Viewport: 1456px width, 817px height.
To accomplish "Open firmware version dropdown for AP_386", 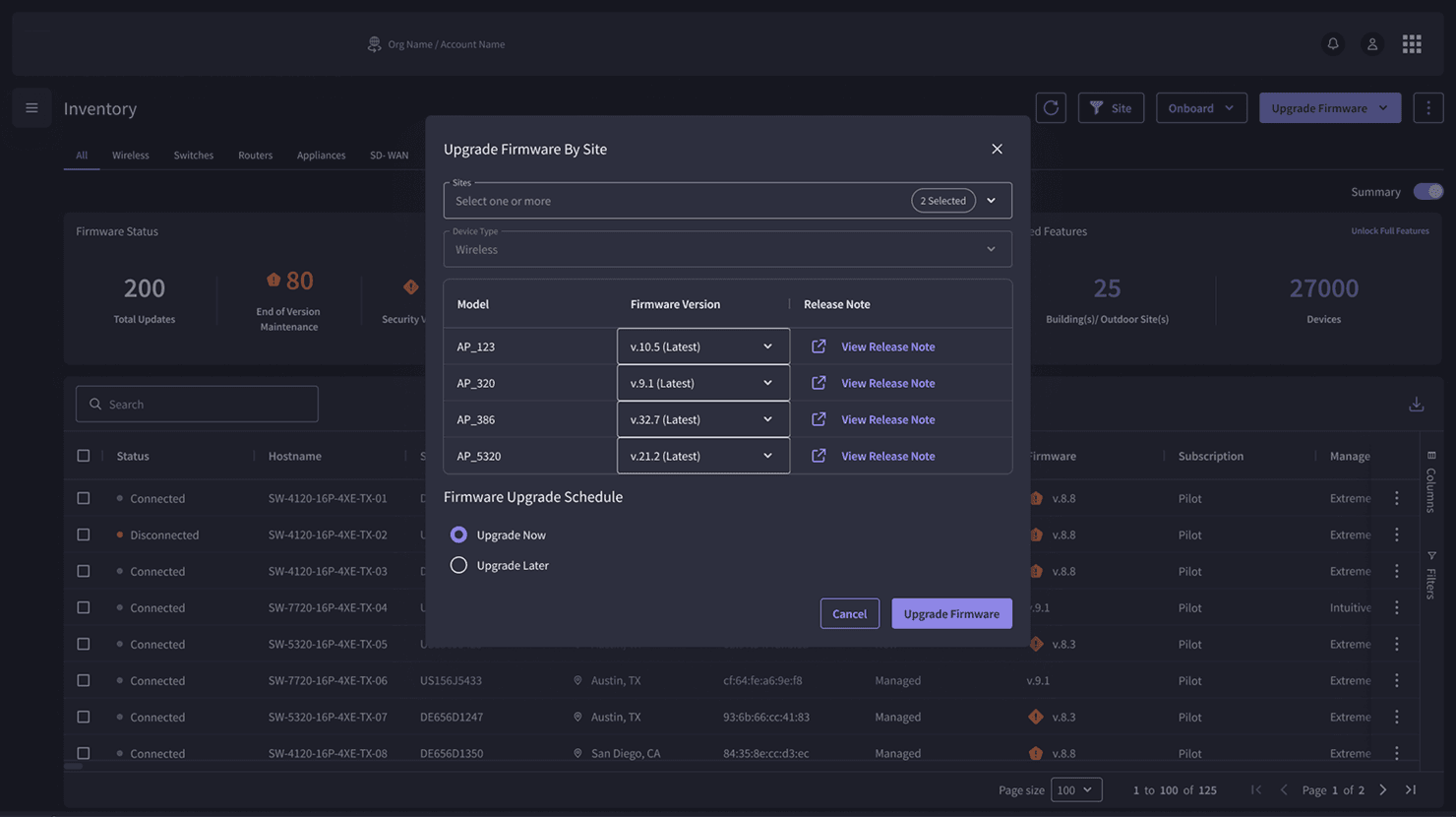I will tap(702, 419).
